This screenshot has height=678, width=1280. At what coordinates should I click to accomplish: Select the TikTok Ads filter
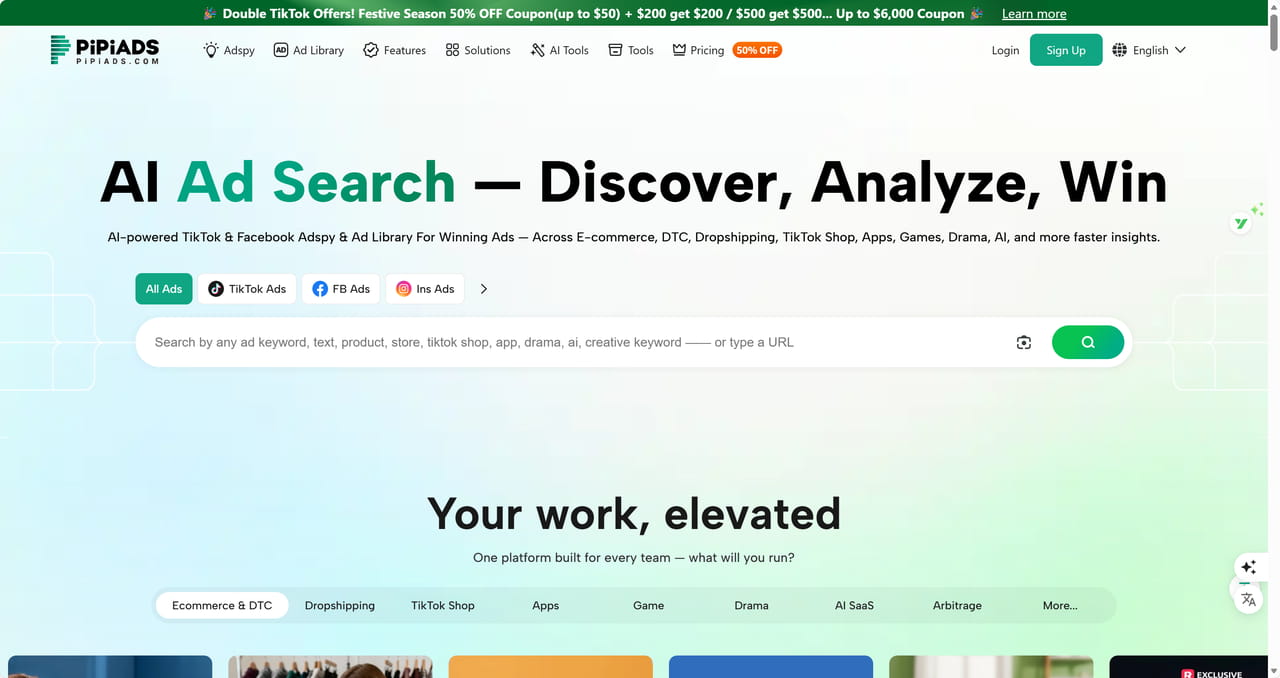pyautogui.click(x=247, y=289)
